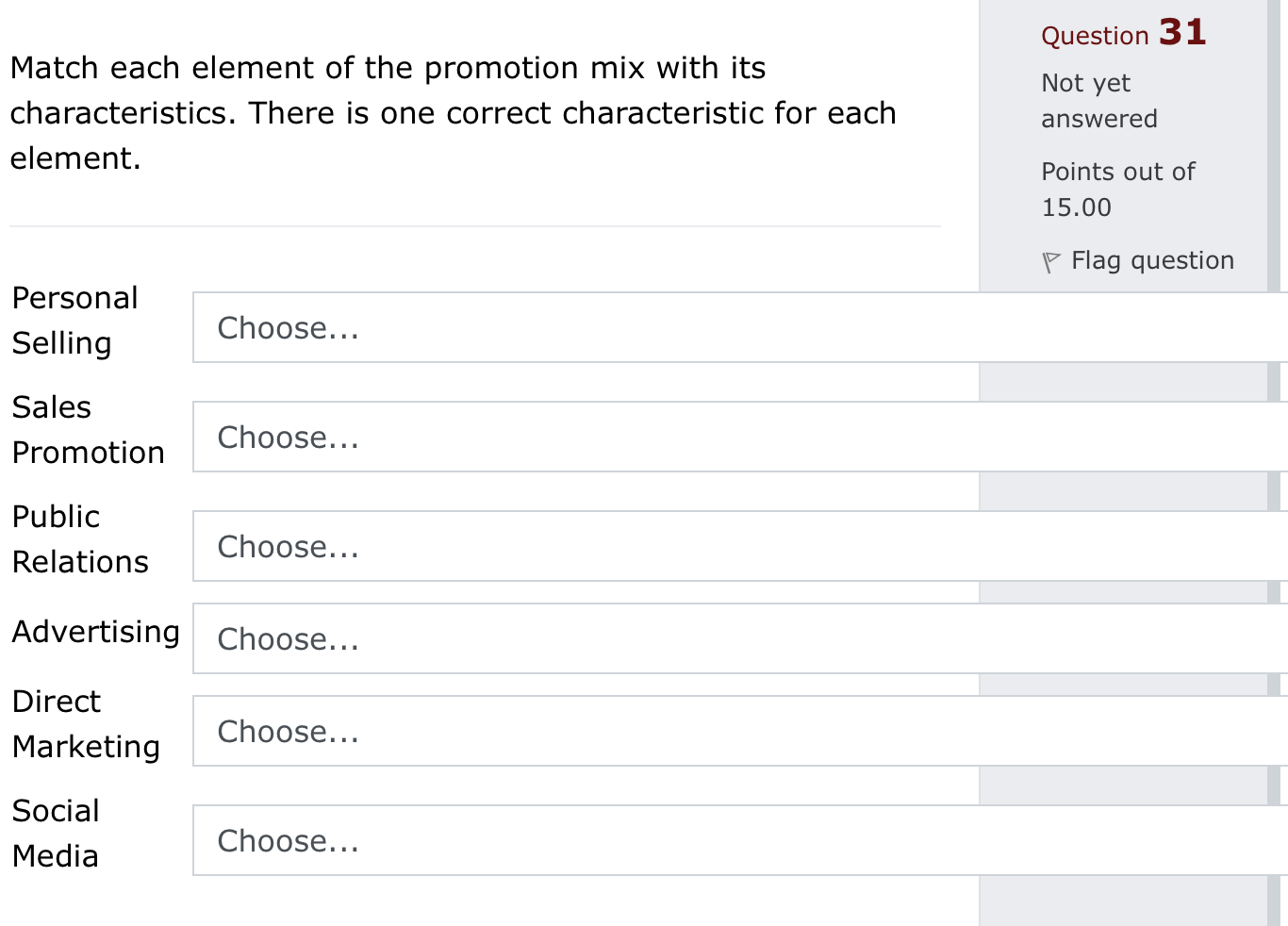Click the Public Relations label

(80, 539)
